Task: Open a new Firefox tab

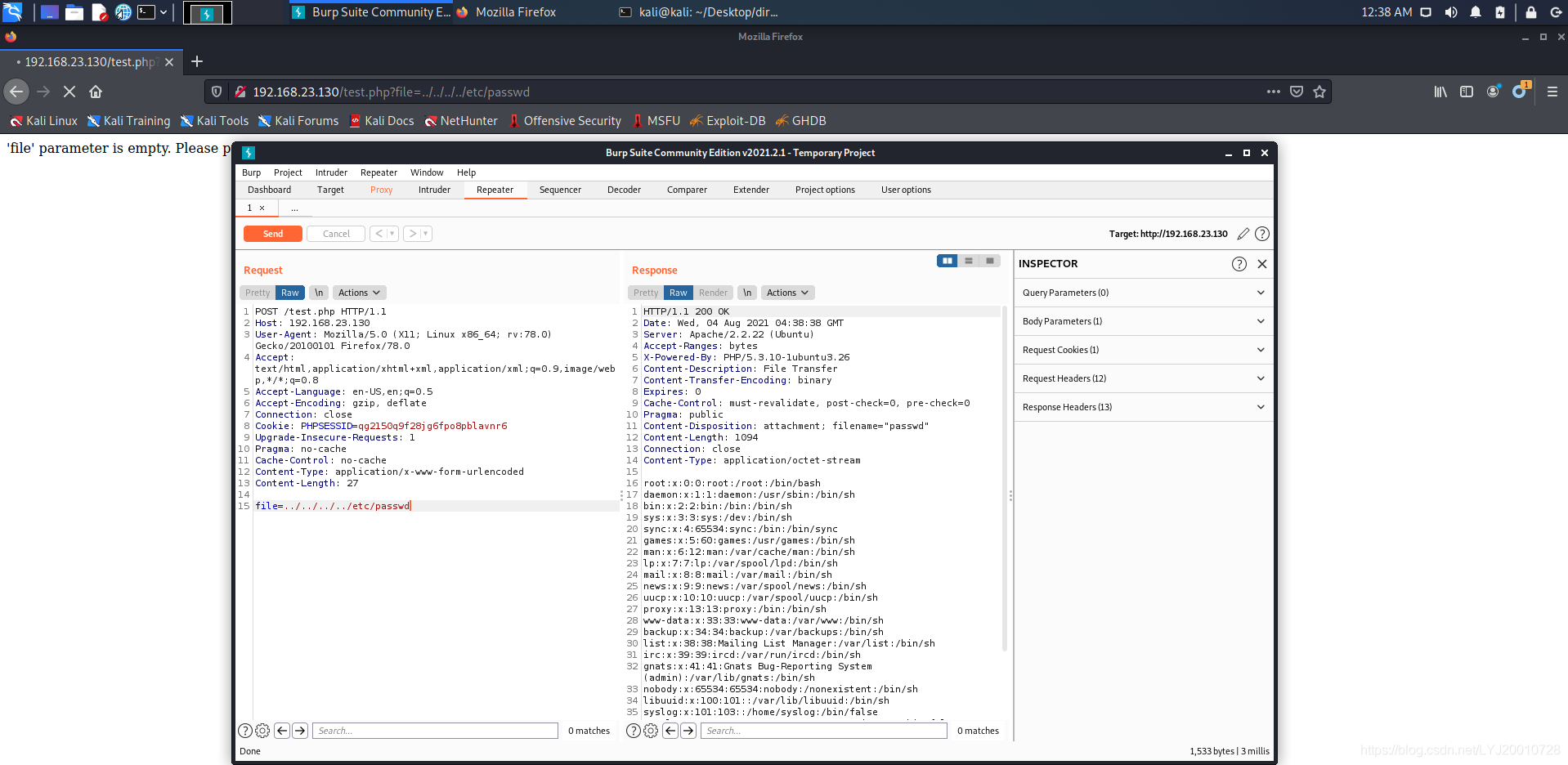Action: pyautogui.click(x=197, y=61)
